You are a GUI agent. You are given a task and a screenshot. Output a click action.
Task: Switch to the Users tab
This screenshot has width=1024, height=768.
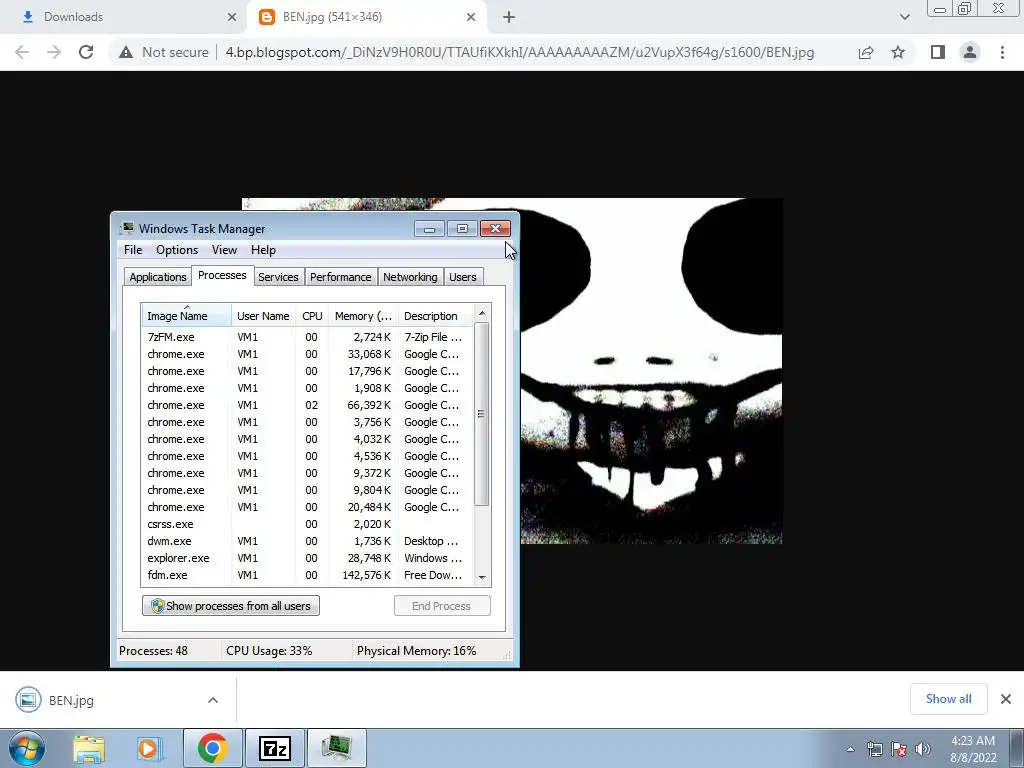(x=462, y=277)
